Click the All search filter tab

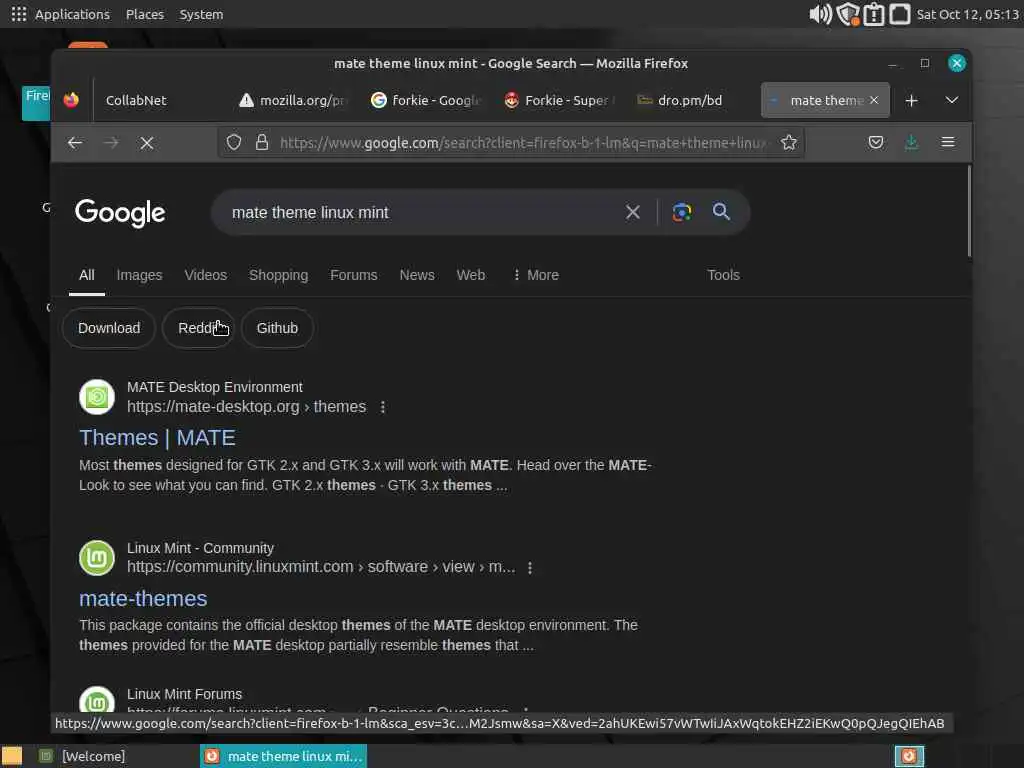[87, 275]
